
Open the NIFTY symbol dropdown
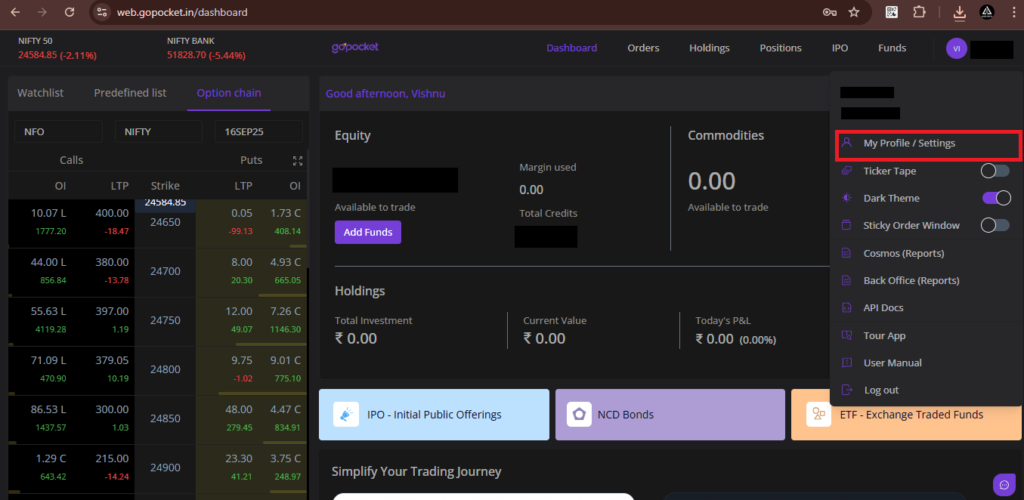coord(158,132)
